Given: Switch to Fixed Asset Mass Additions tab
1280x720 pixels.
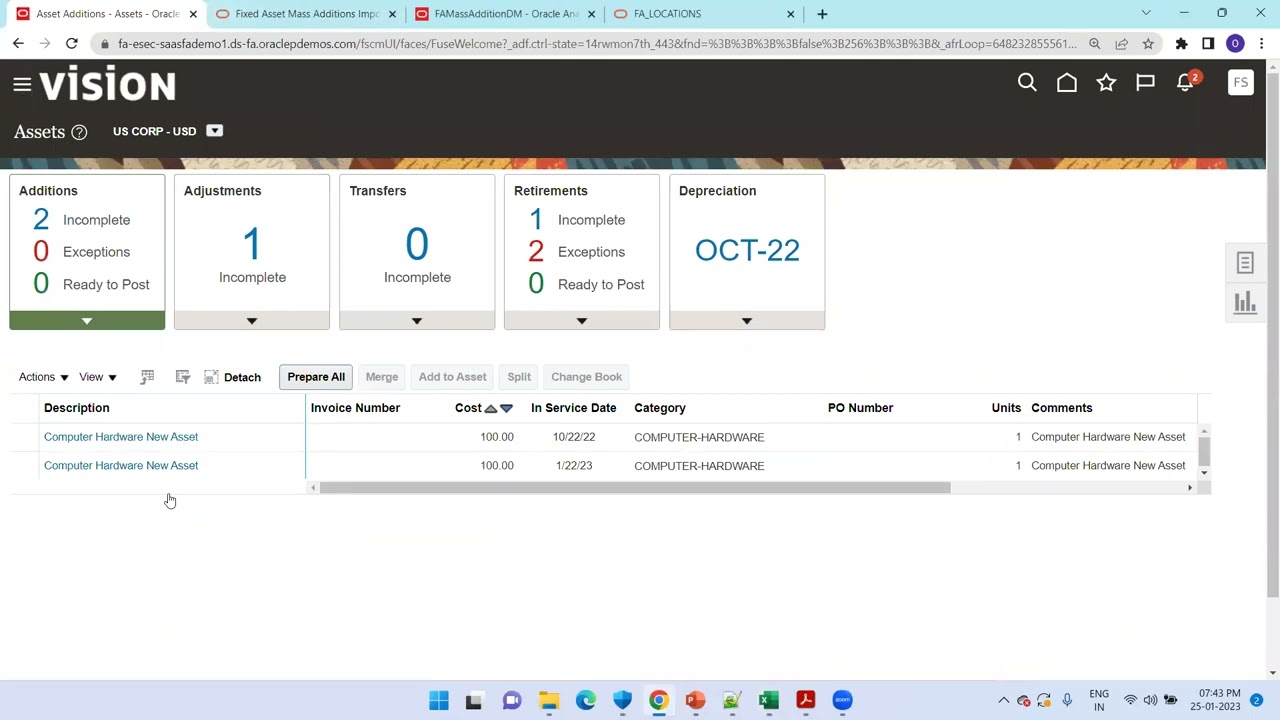Looking at the screenshot, I should coord(307,14).
